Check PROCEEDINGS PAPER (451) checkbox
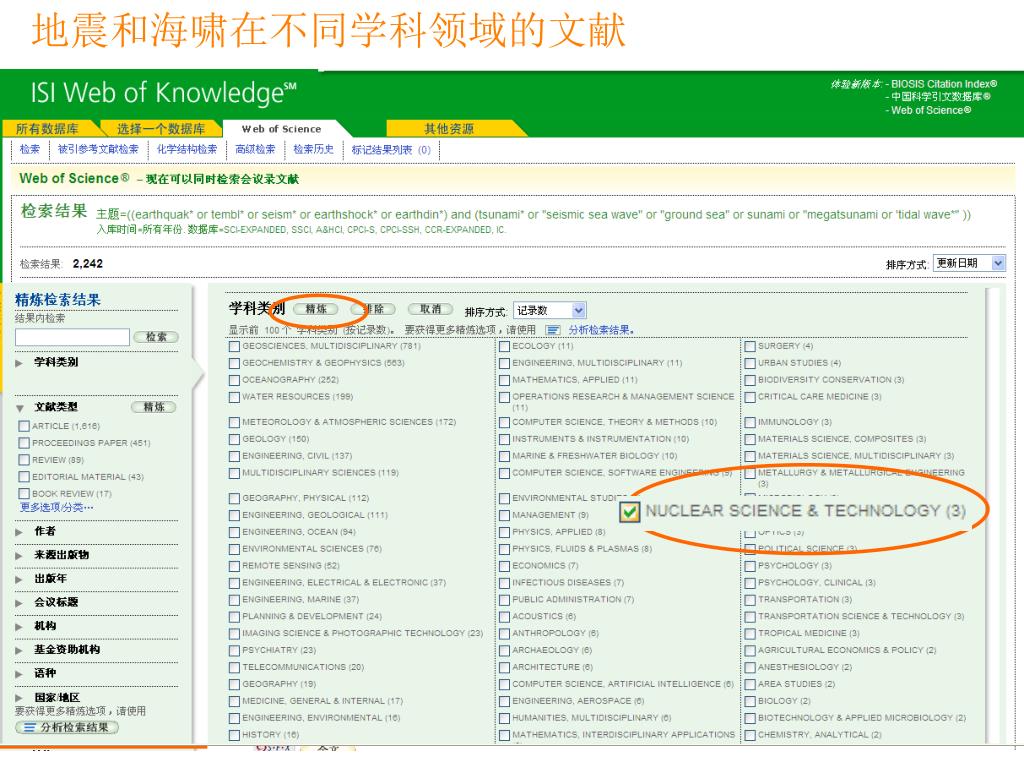This screenshot has width=1024, height=768. [24, 443]
